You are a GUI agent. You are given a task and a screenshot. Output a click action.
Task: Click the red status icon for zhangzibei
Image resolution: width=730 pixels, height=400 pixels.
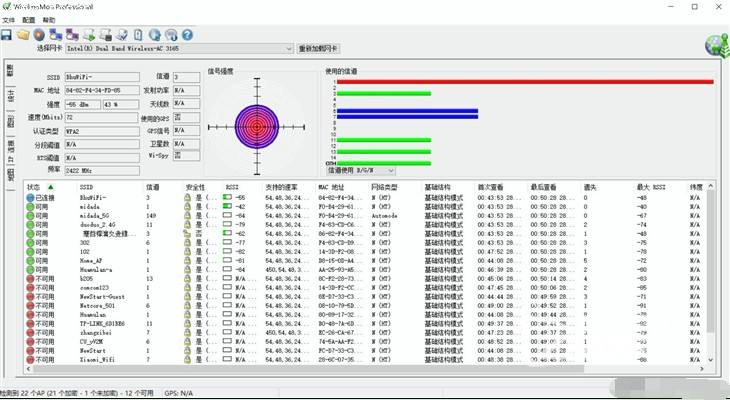pyautogui.click(x=30, y=333)
